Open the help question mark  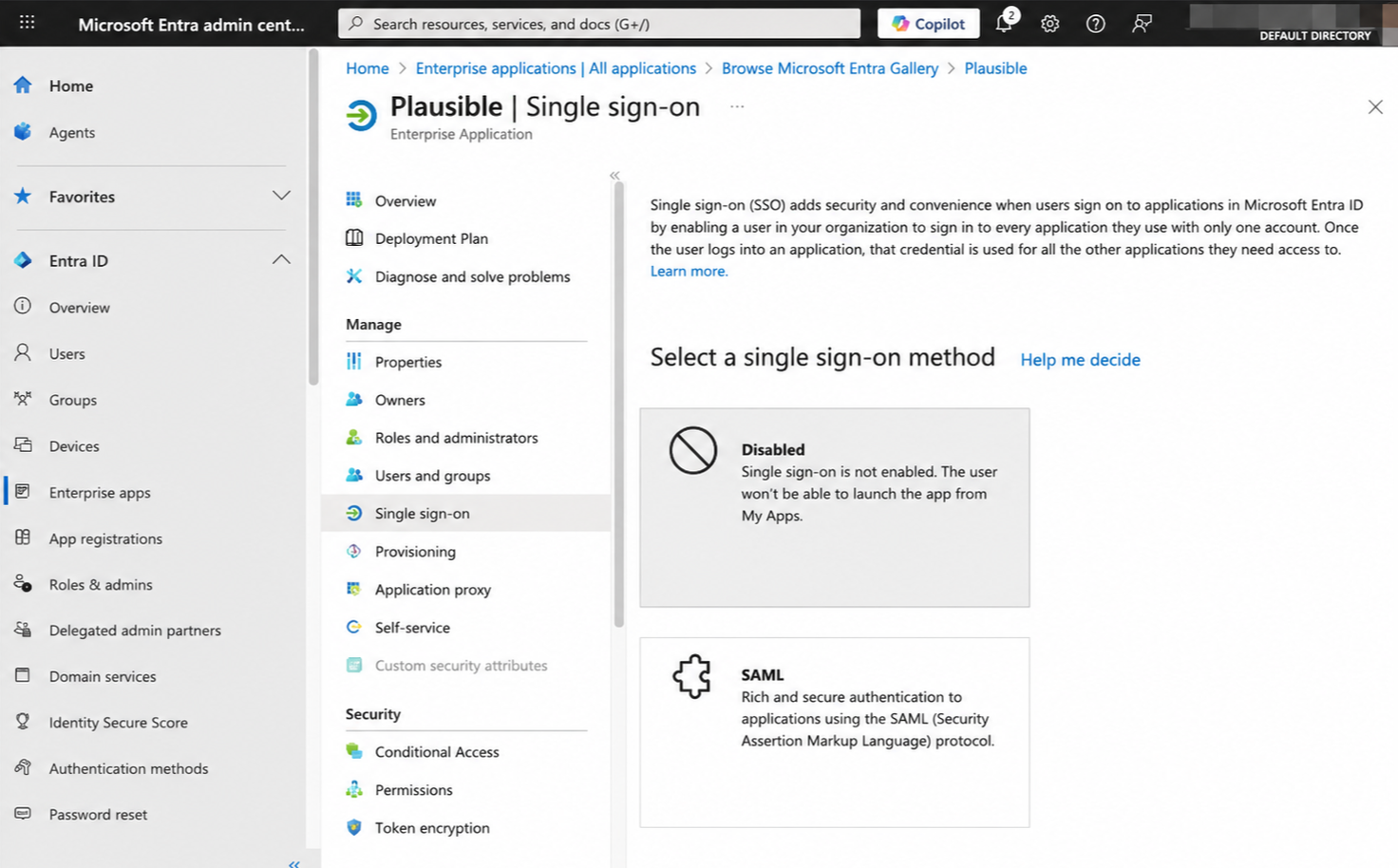tap(1095, 24)
